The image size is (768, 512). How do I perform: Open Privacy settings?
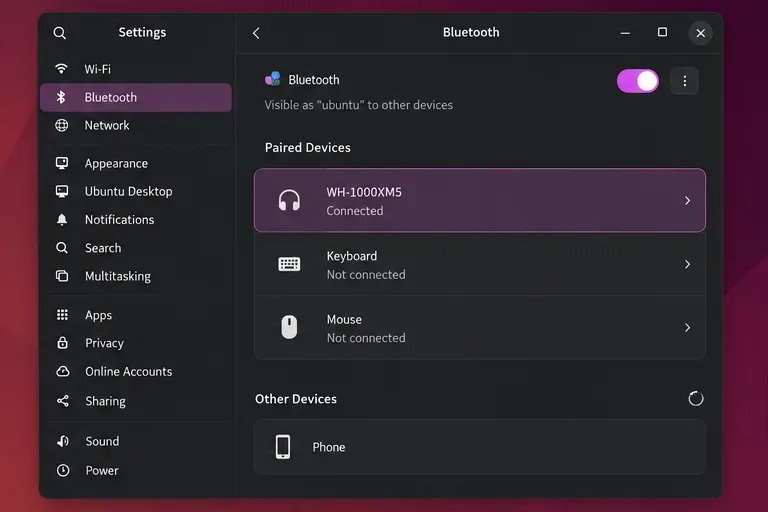(136, 342)
